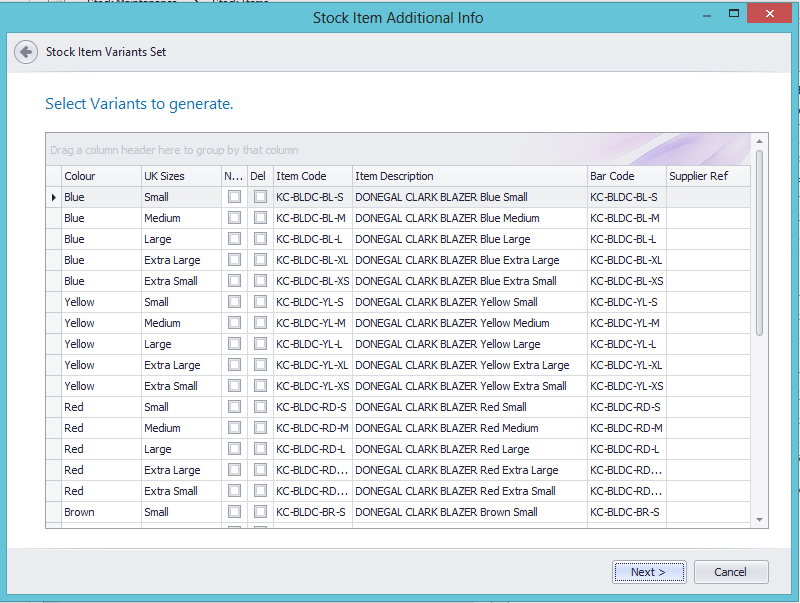Click the vertical scrollbar thumb of the grid

(759, 243)
